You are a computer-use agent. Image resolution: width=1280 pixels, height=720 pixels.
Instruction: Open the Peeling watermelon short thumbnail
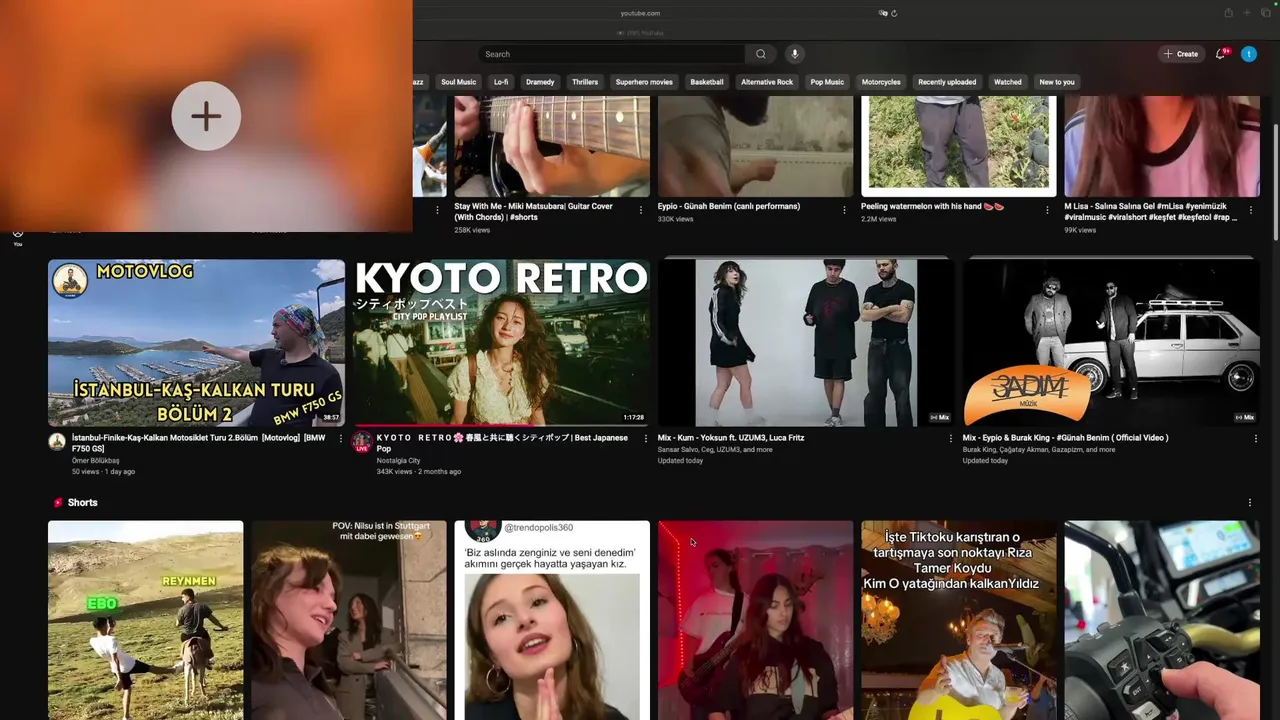click(958, 146)
